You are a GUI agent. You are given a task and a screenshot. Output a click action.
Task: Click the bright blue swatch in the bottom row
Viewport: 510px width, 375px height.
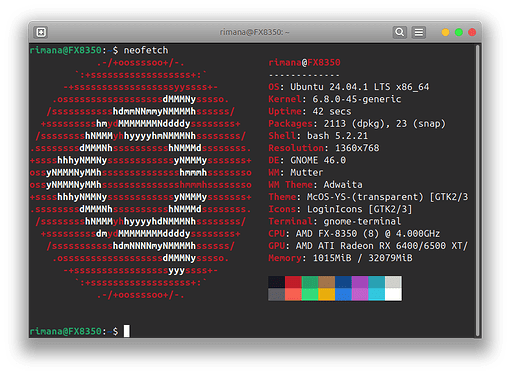[343, 294]
